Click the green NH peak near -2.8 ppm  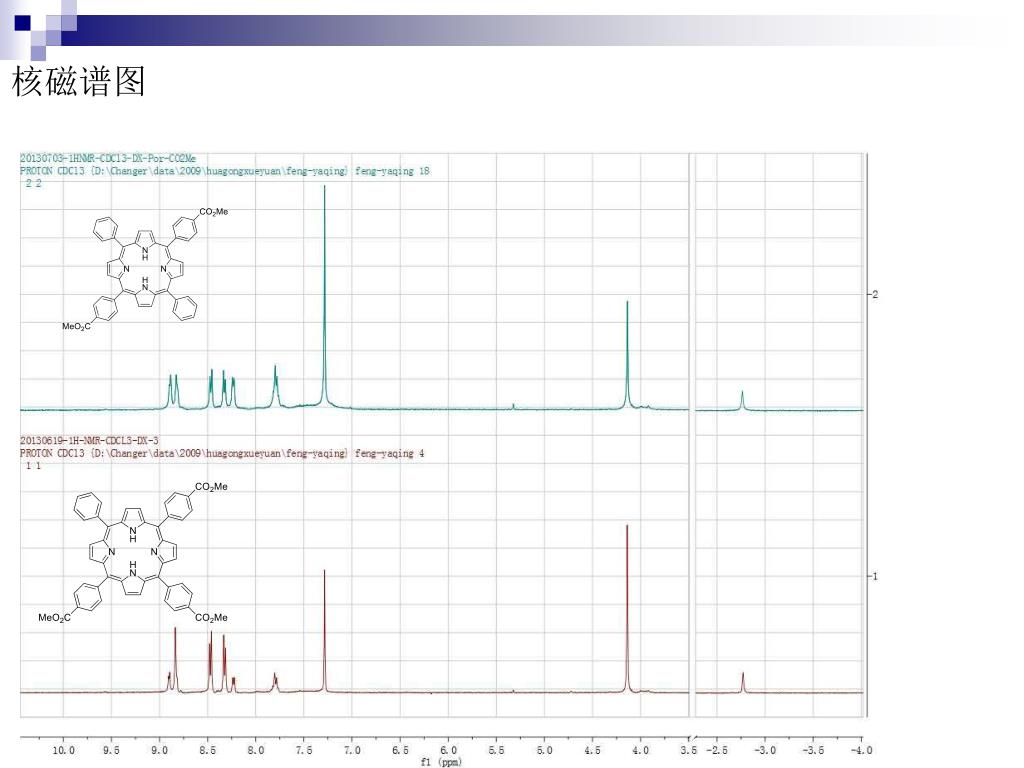742,400
